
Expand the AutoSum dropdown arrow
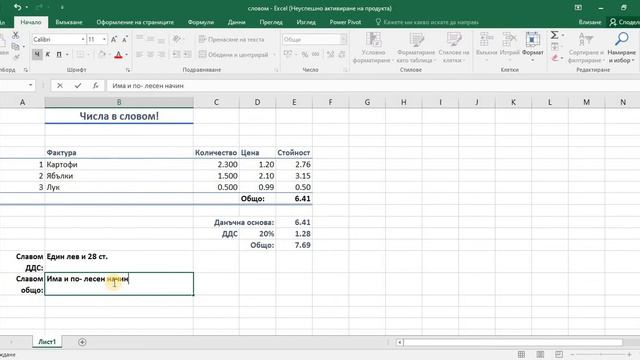(563, 36)
